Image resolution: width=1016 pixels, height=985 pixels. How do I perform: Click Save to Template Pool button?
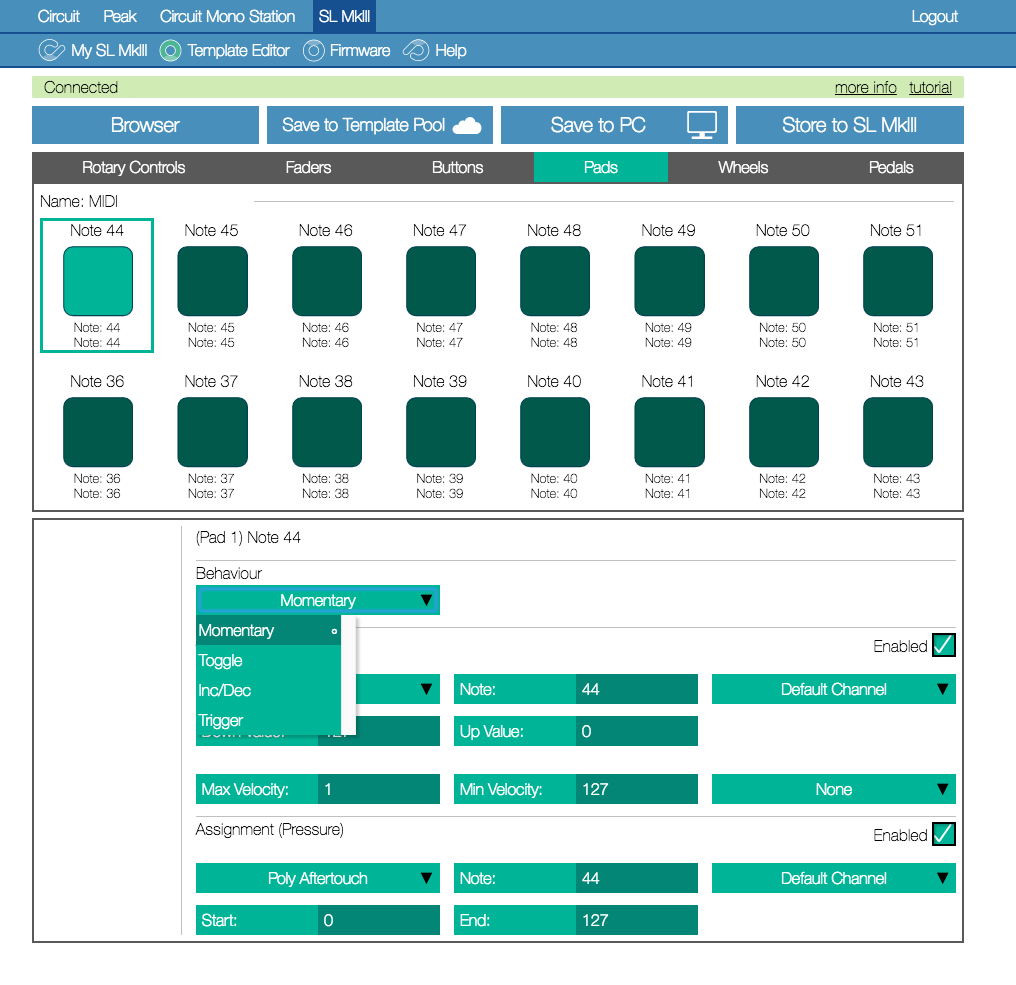380,125
